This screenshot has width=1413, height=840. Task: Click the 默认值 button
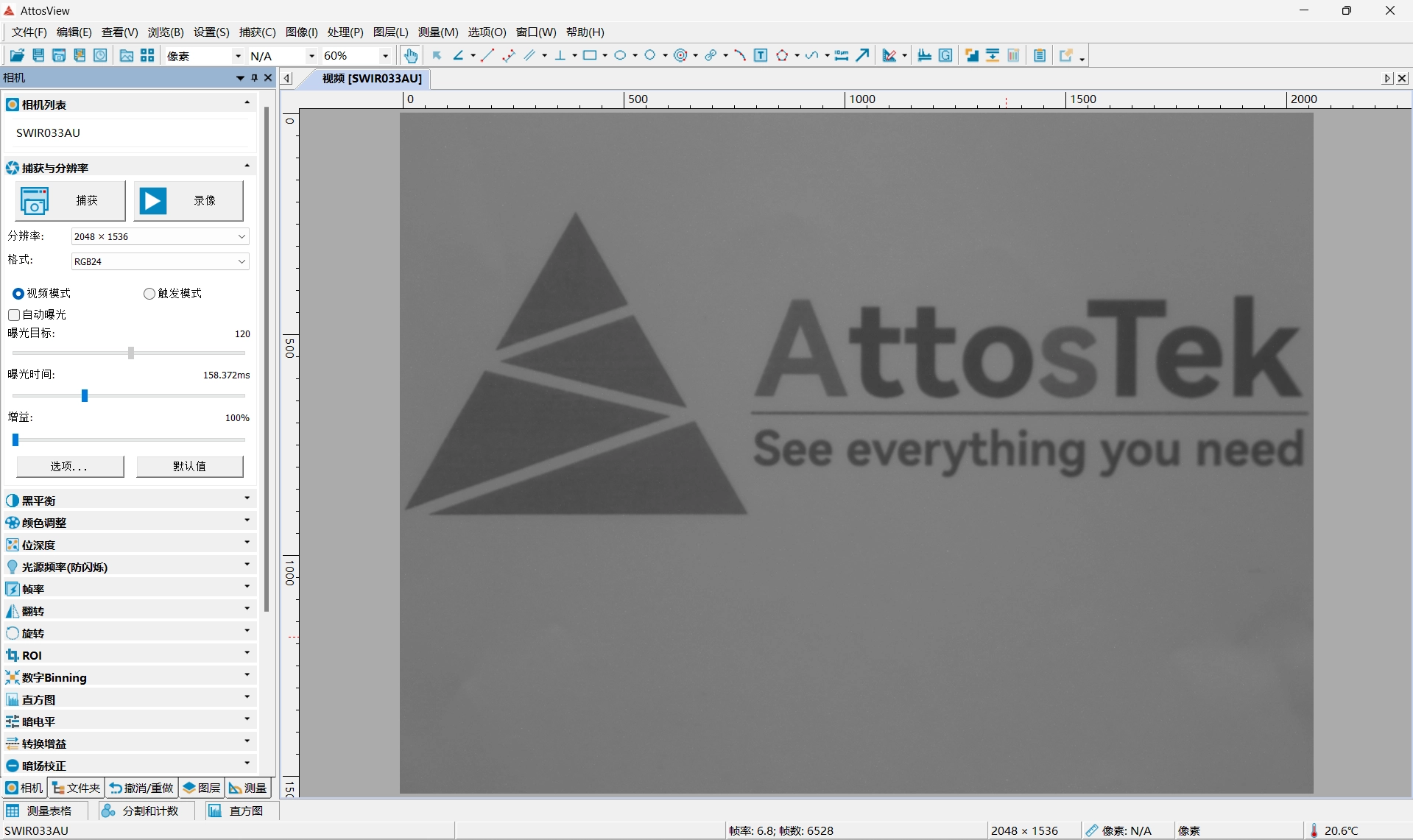[x=189, y=467]
